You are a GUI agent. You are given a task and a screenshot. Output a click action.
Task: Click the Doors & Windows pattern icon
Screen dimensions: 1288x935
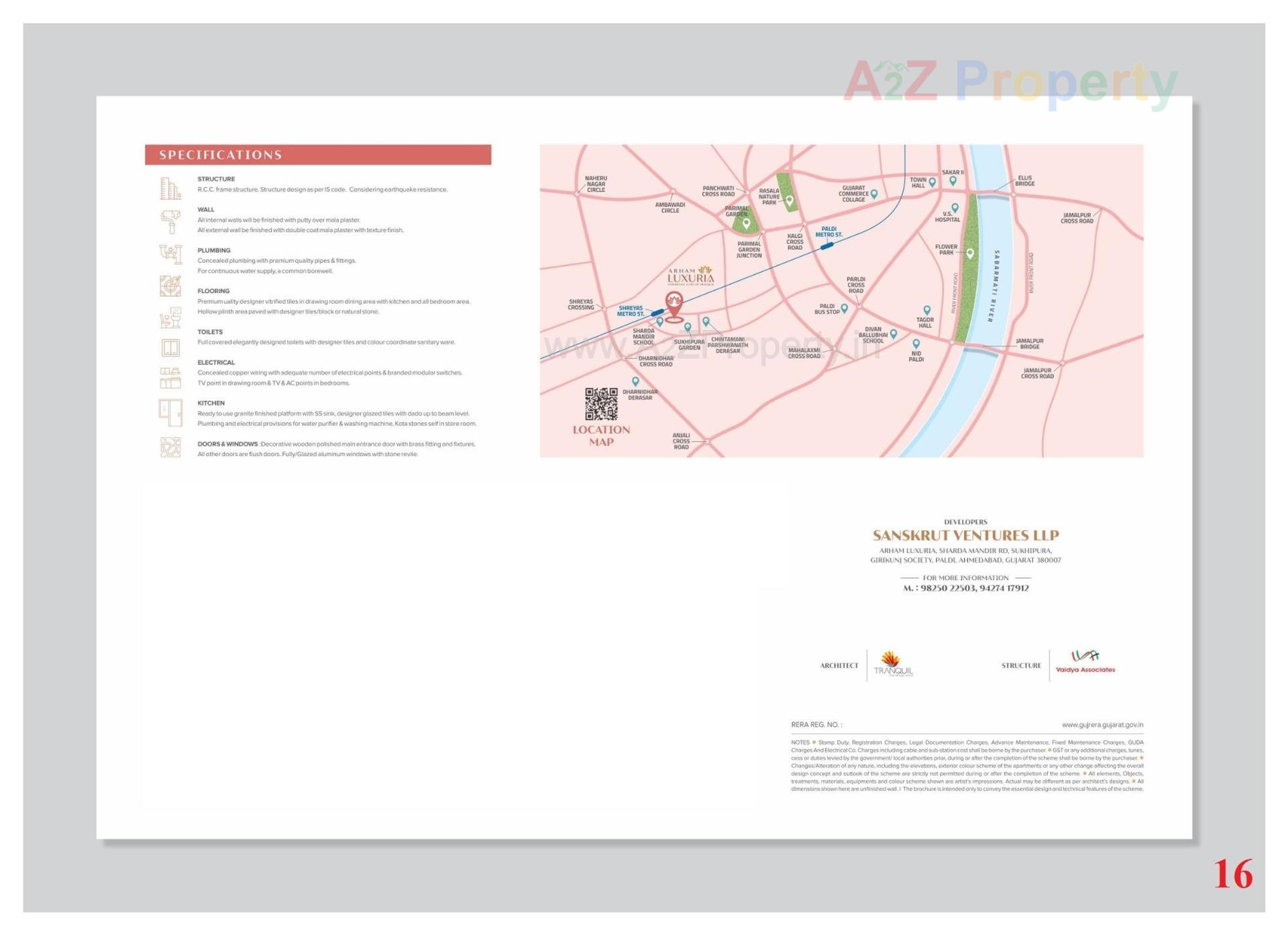pos(170,447)
